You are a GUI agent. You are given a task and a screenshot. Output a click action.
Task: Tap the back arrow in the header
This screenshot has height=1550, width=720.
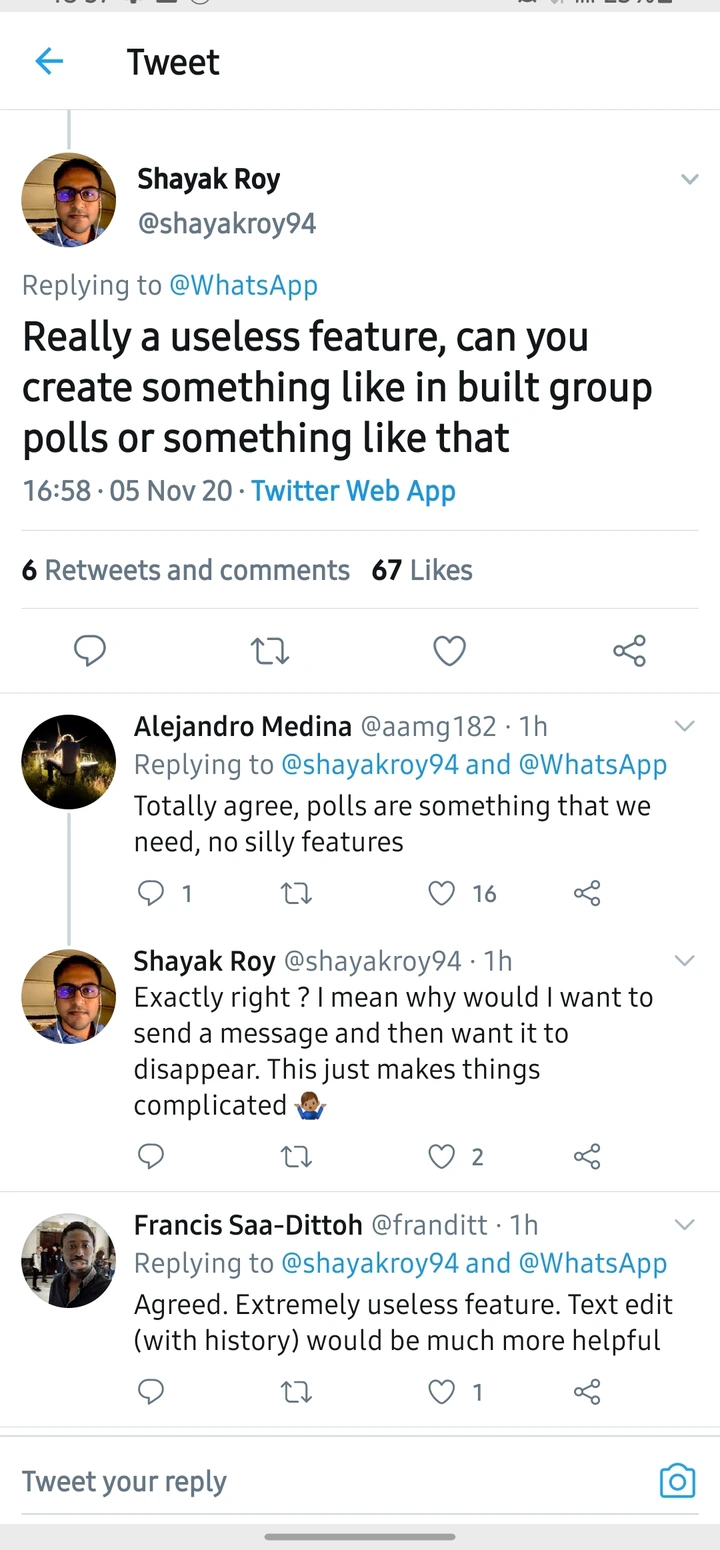pyautogui.click(x=49, y=62)
